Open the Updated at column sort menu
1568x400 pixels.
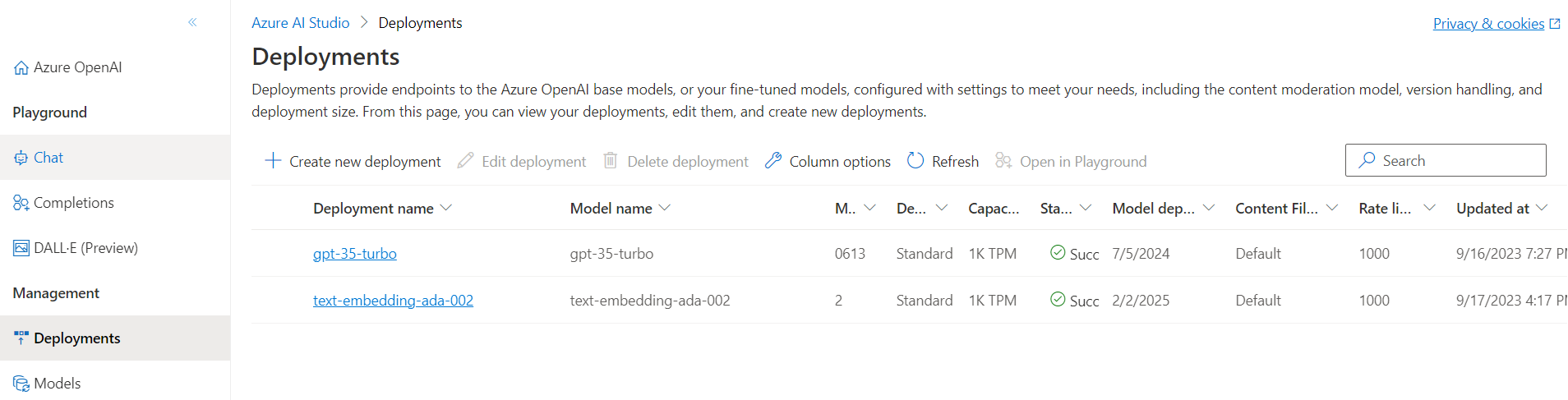[1542, 208]
